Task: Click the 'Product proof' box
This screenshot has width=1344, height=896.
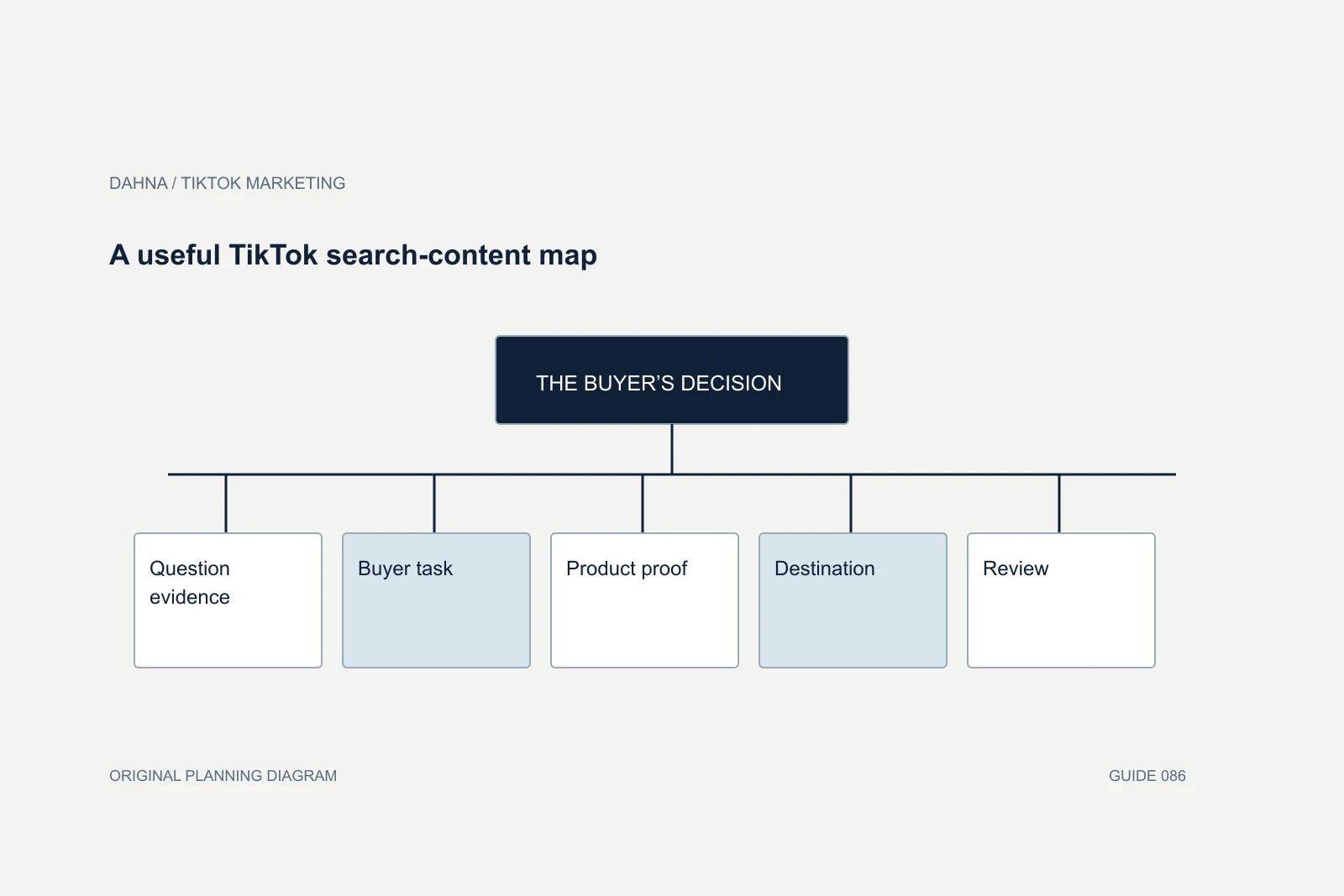Action: (x=645, y=600)
